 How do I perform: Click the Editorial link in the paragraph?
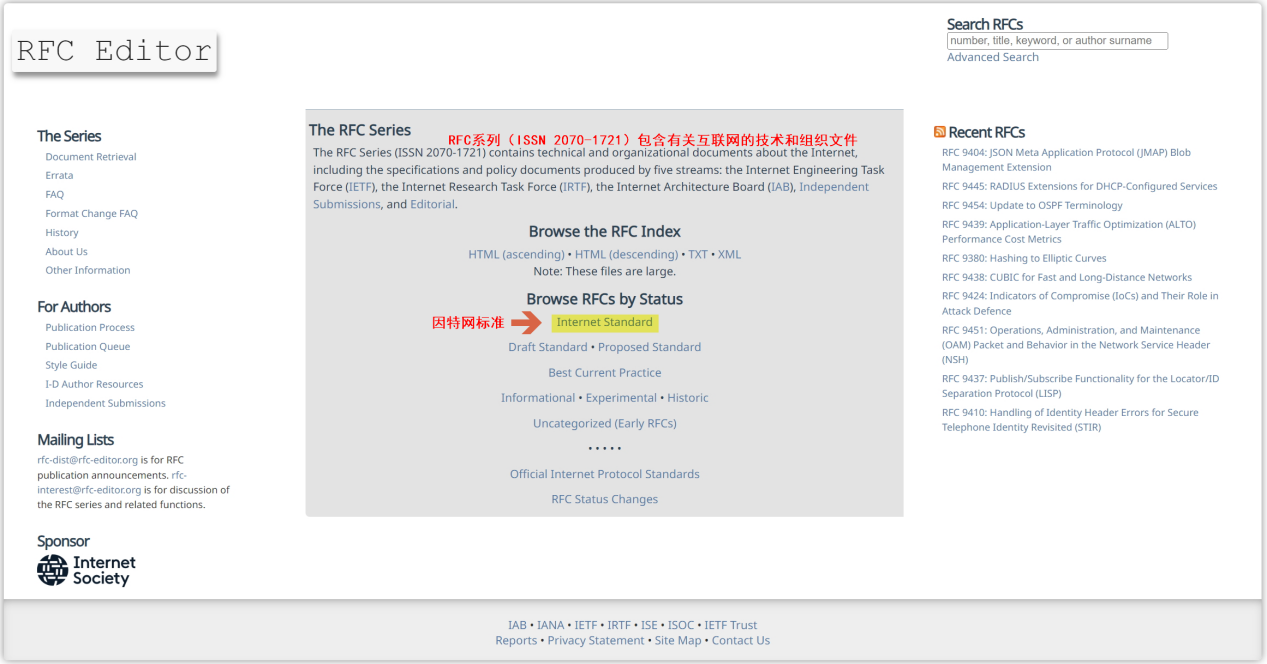point(432,204)
